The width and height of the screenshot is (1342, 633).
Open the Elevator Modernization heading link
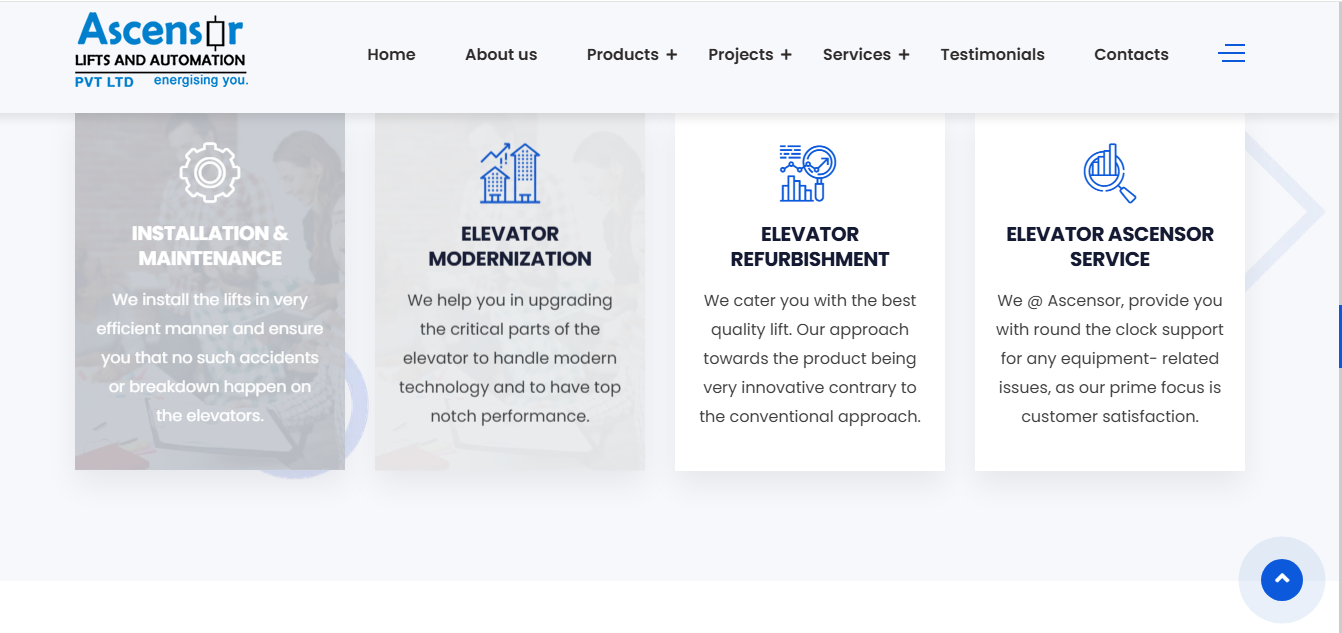510,246
